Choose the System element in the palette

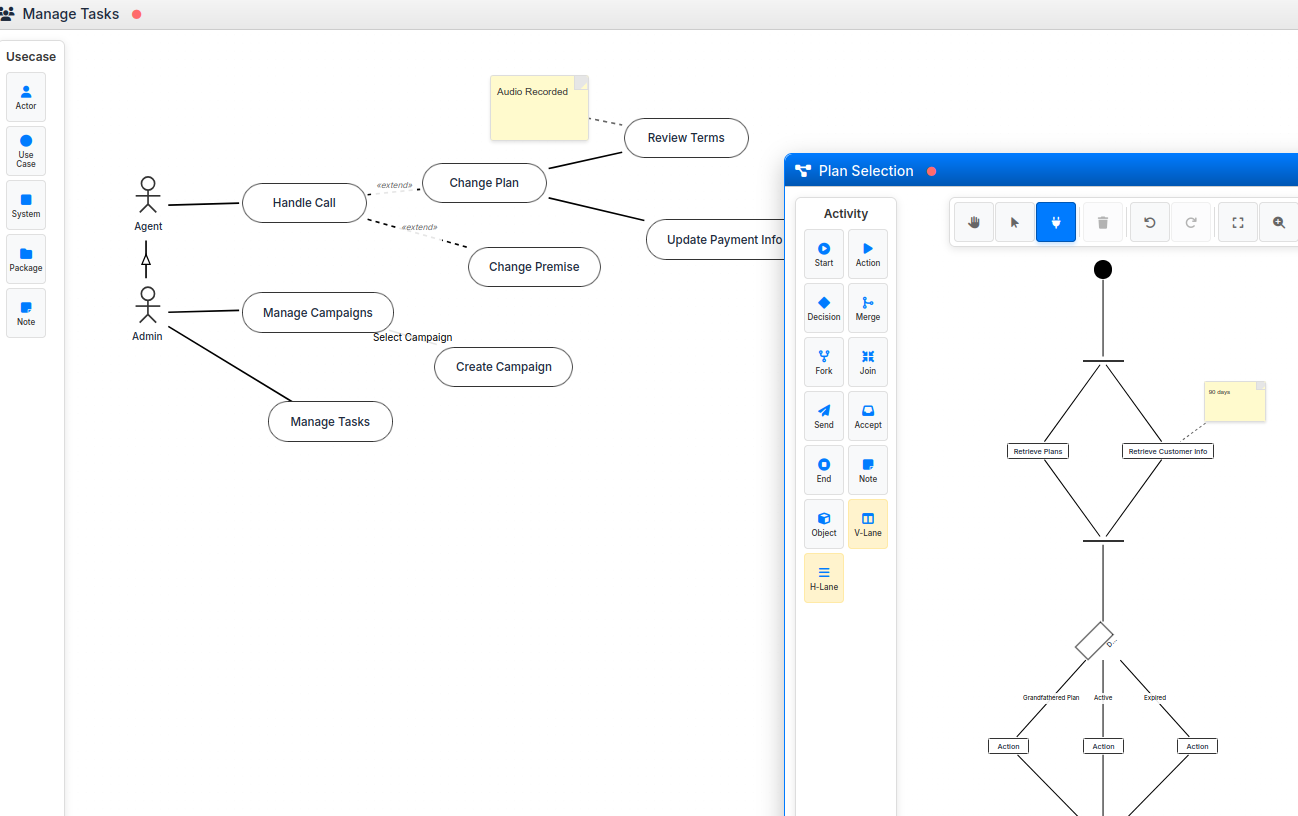coord(26,205)
